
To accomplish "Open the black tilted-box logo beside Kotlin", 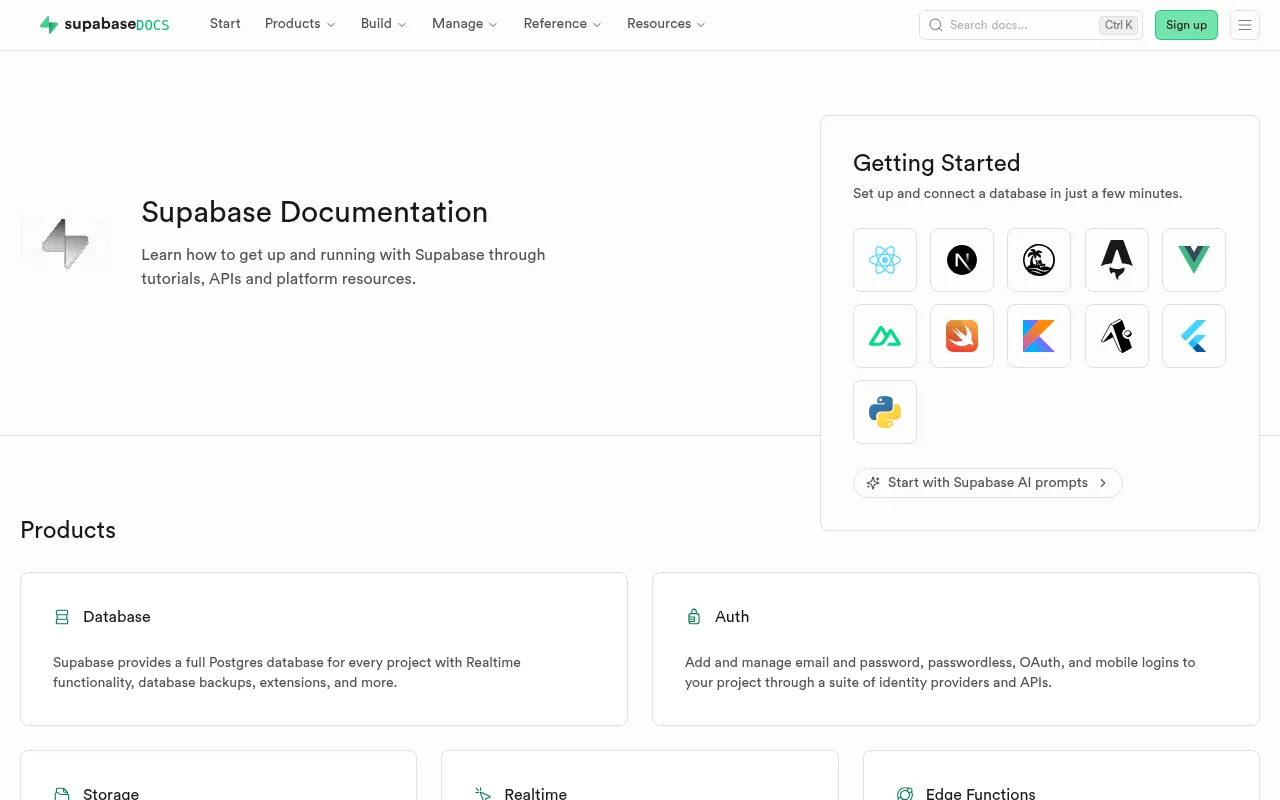I will [1117, 336].
